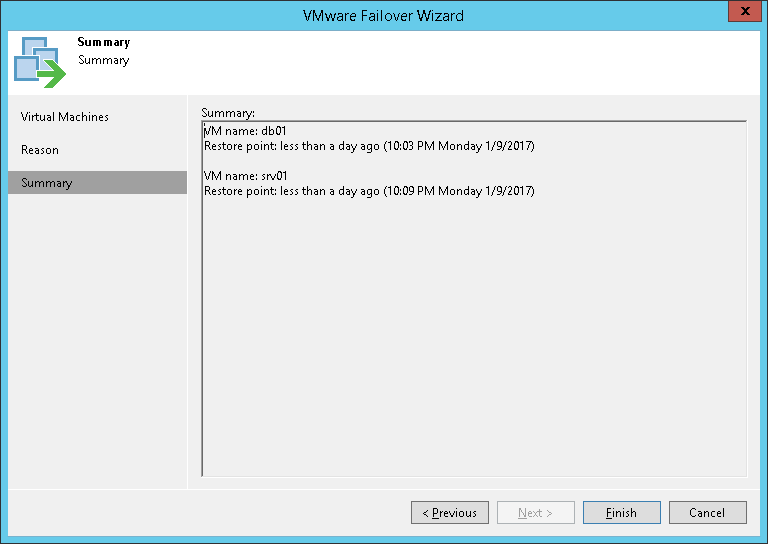
Task: Click the VMware Failover Wizard title bar
Action: pos(383,16)
